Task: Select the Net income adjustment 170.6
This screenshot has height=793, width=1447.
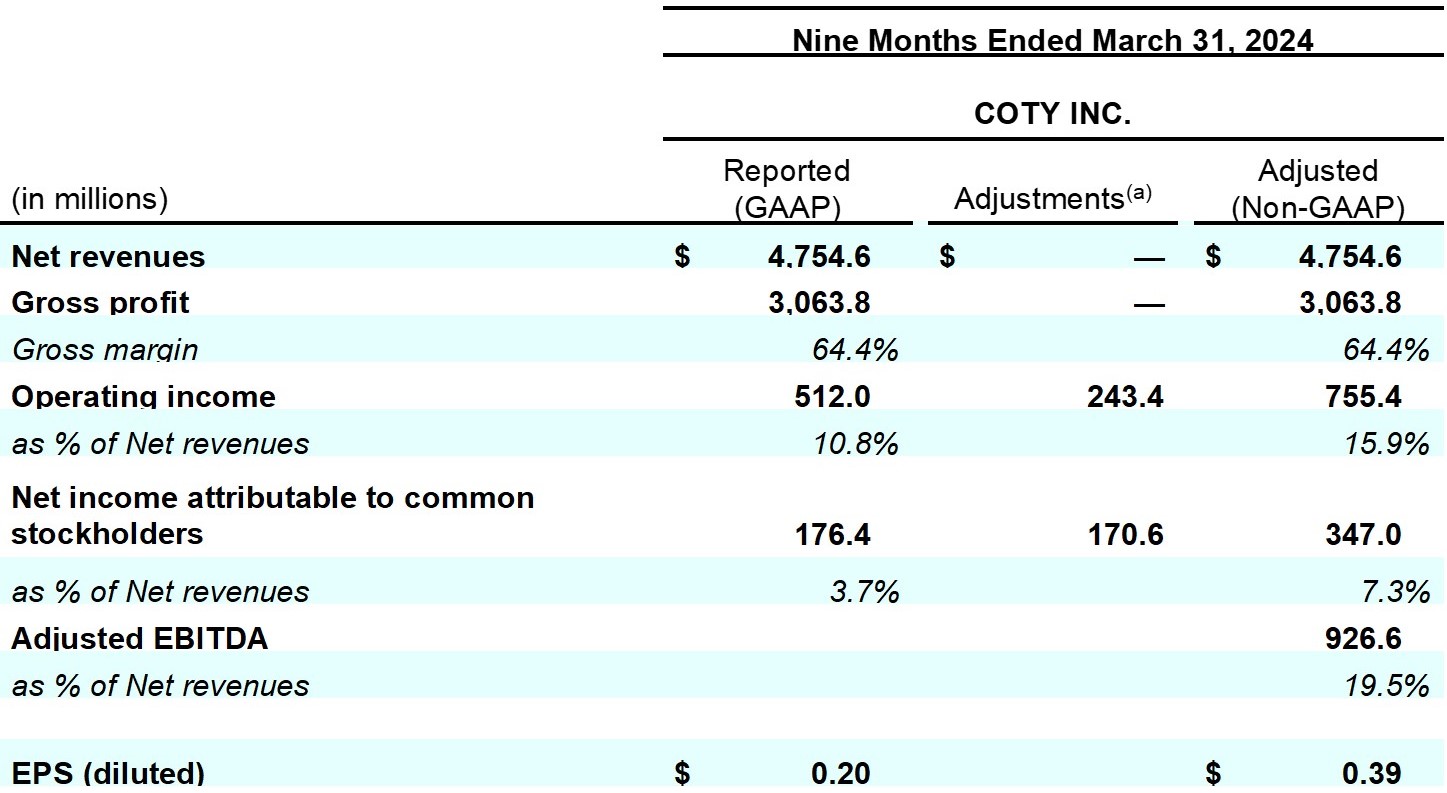Action: tap(1126, 534)
